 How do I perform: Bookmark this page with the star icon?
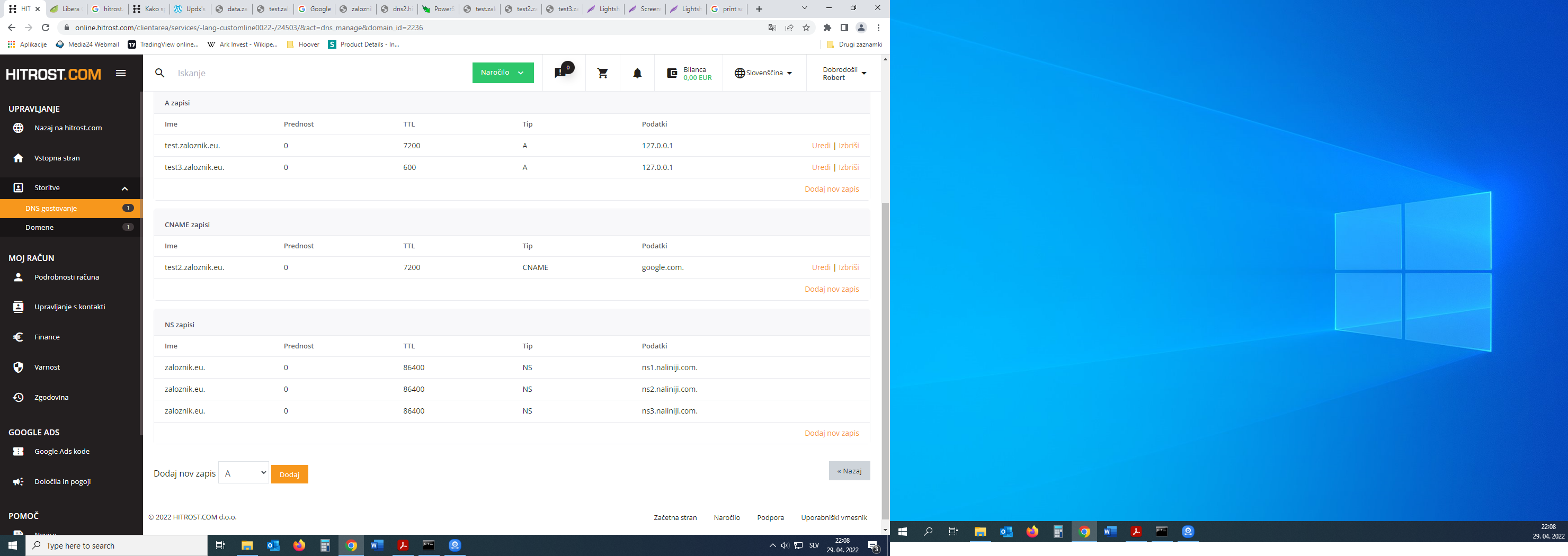(807, 28)
